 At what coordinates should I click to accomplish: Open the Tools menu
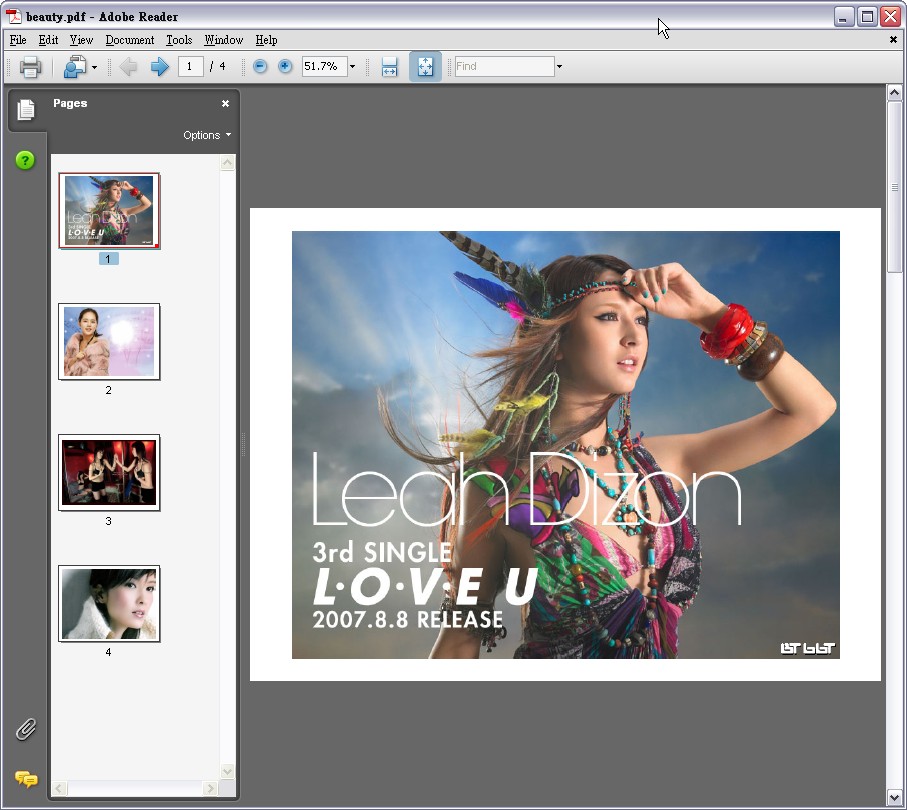coord(179,40)
